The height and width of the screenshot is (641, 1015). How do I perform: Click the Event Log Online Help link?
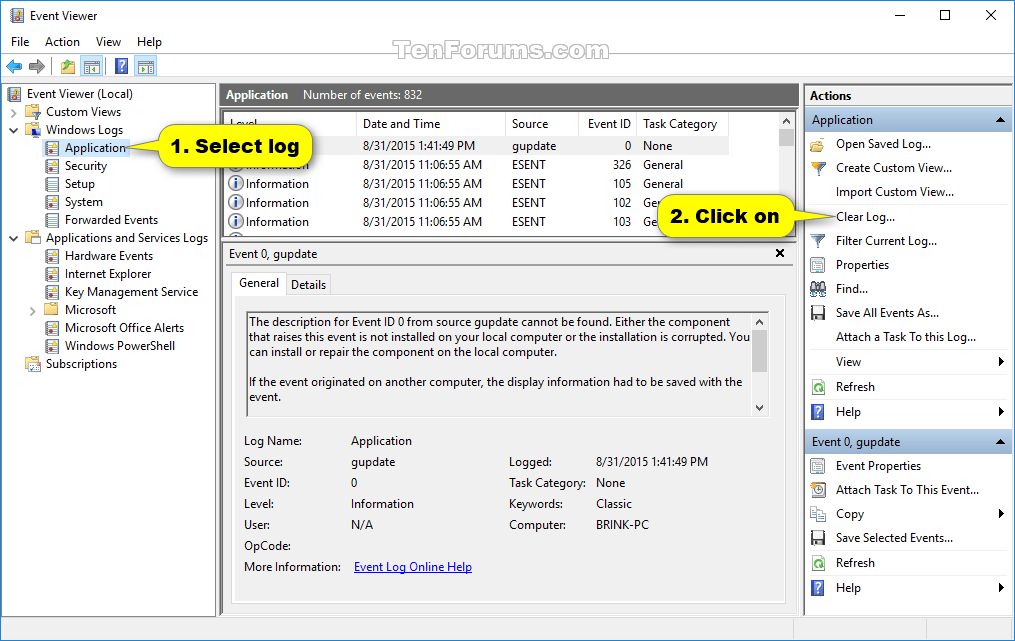(x=412, y=567)
